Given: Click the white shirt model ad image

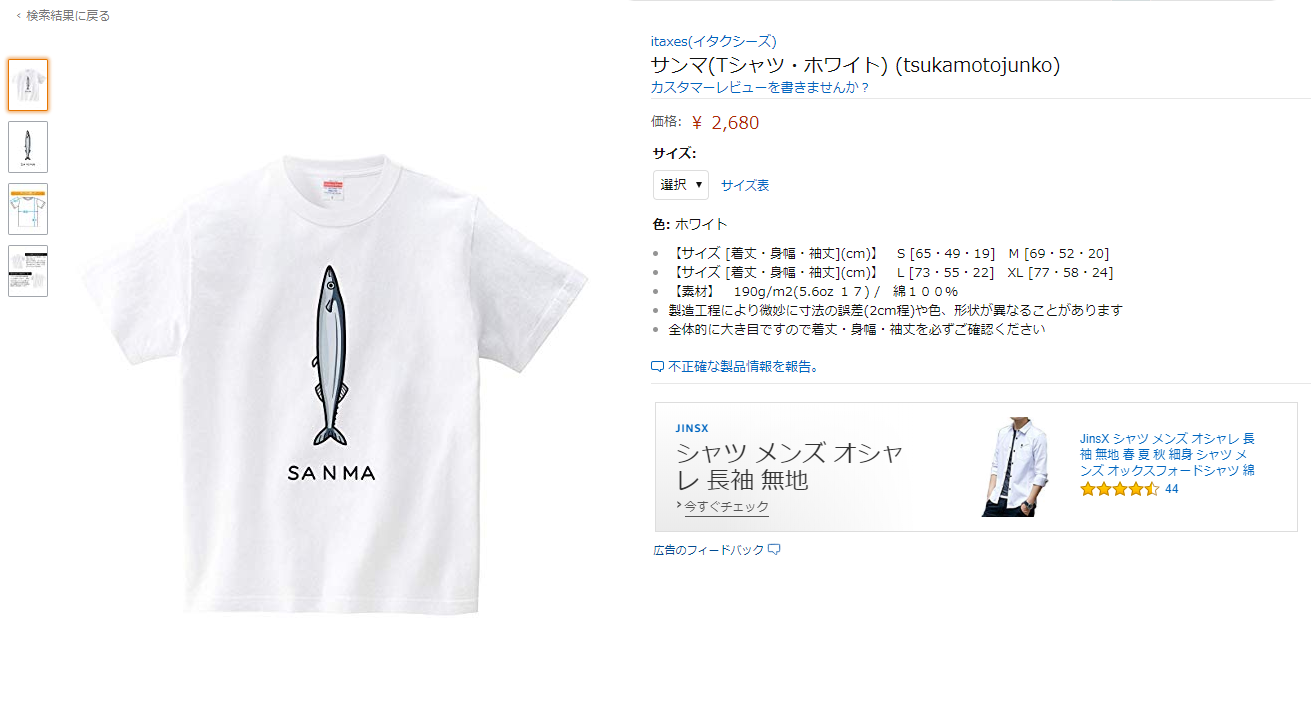Looking at the screenshot, I should coord(1016,467).
